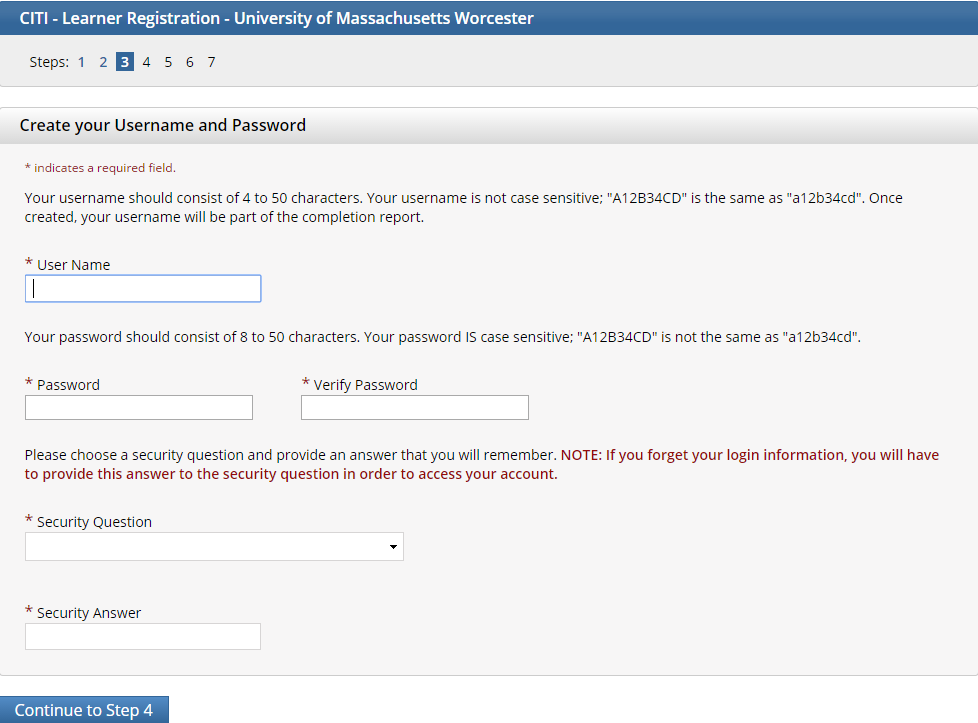
Task: Focus the User Name text box
Action: coord(143,289)
